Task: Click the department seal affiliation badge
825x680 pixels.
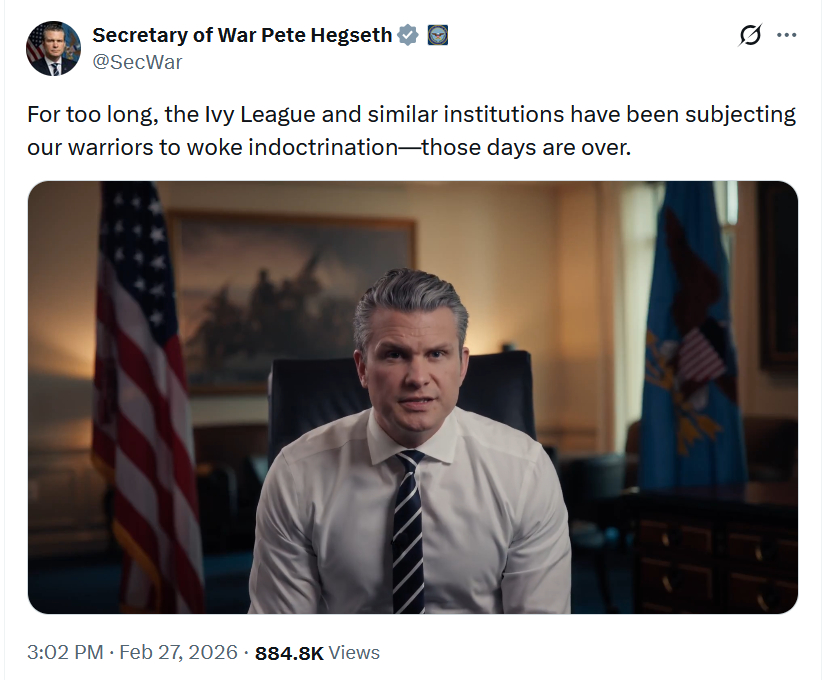Action: tap(437, 35)
